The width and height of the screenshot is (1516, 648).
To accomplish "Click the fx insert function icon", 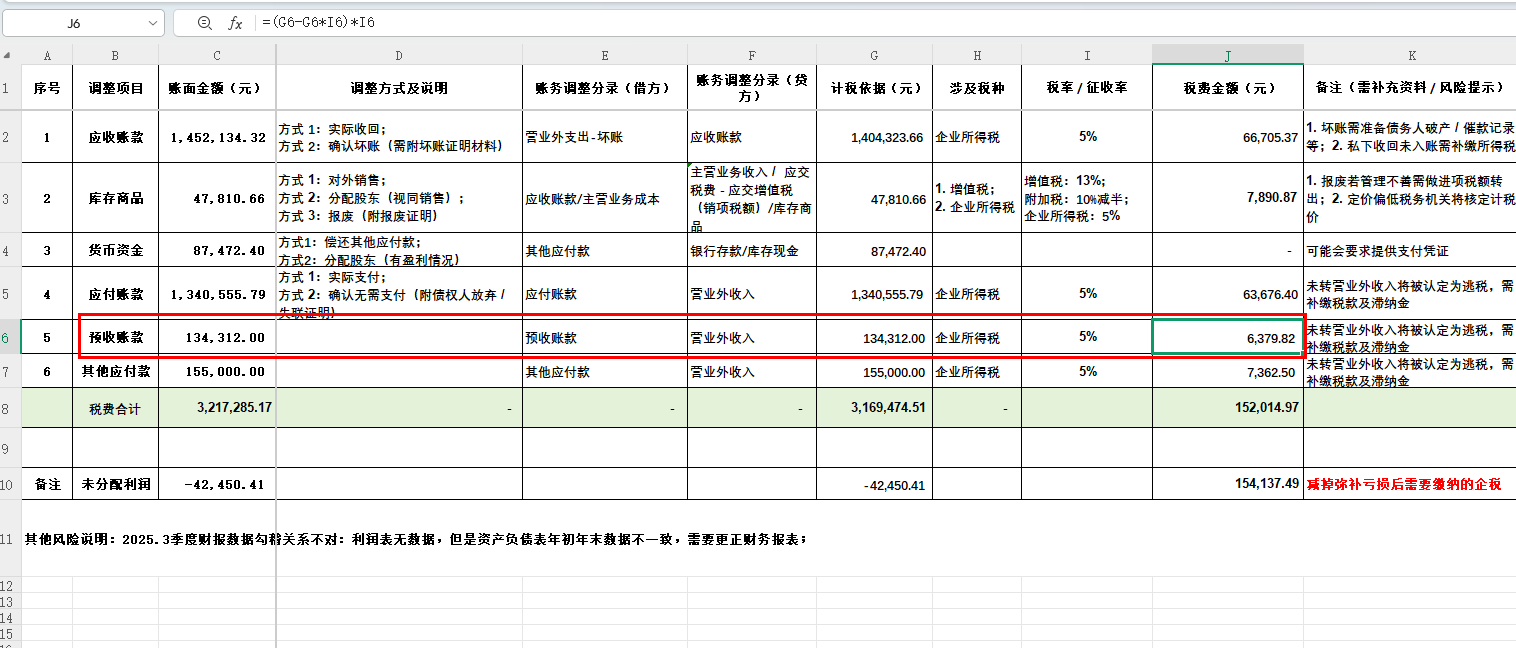I will pos(235,23).
